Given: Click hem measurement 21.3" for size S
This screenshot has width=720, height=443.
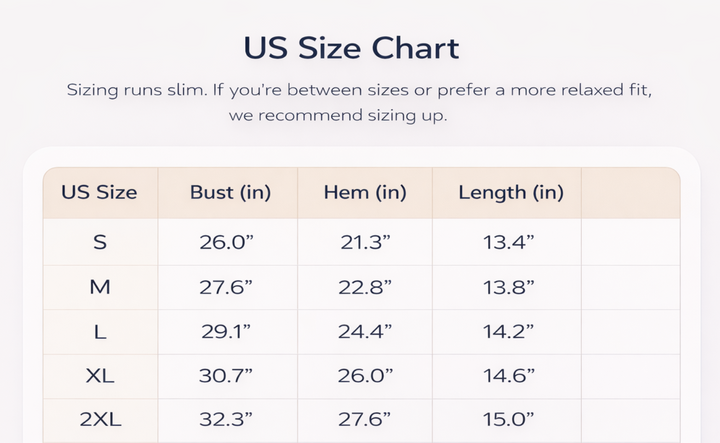Looking at the screenshot, I should click(x=365, y=242).
